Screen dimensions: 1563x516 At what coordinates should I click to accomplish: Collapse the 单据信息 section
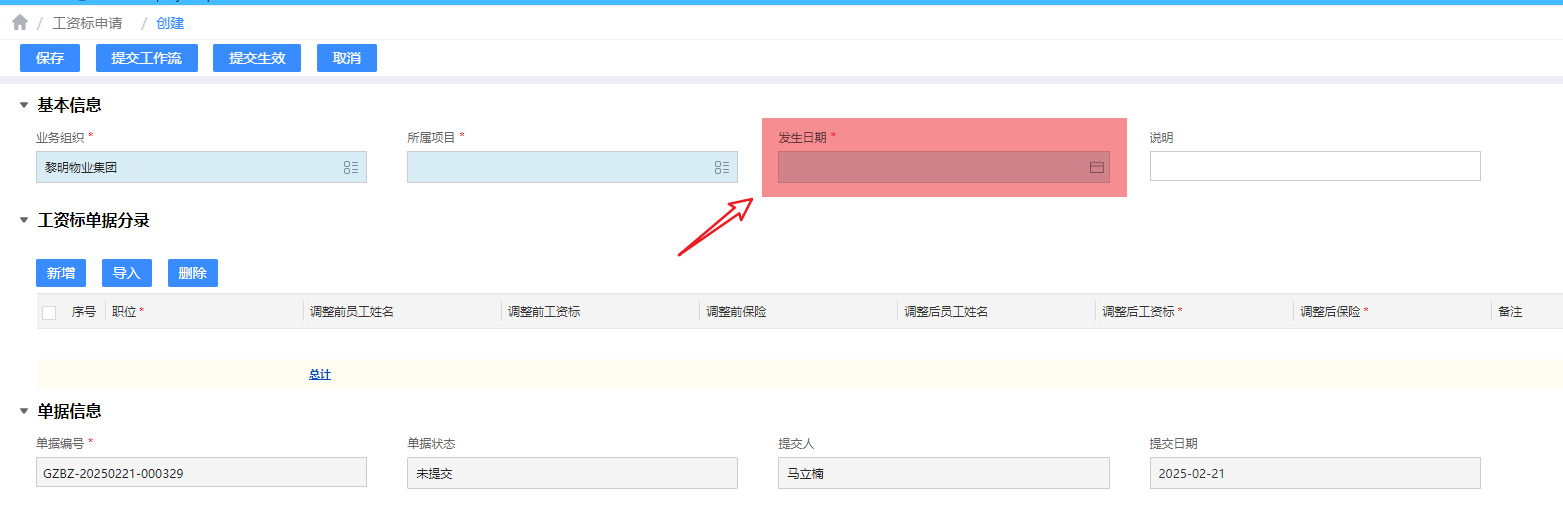pyautogui.click(x=24, y=411)
